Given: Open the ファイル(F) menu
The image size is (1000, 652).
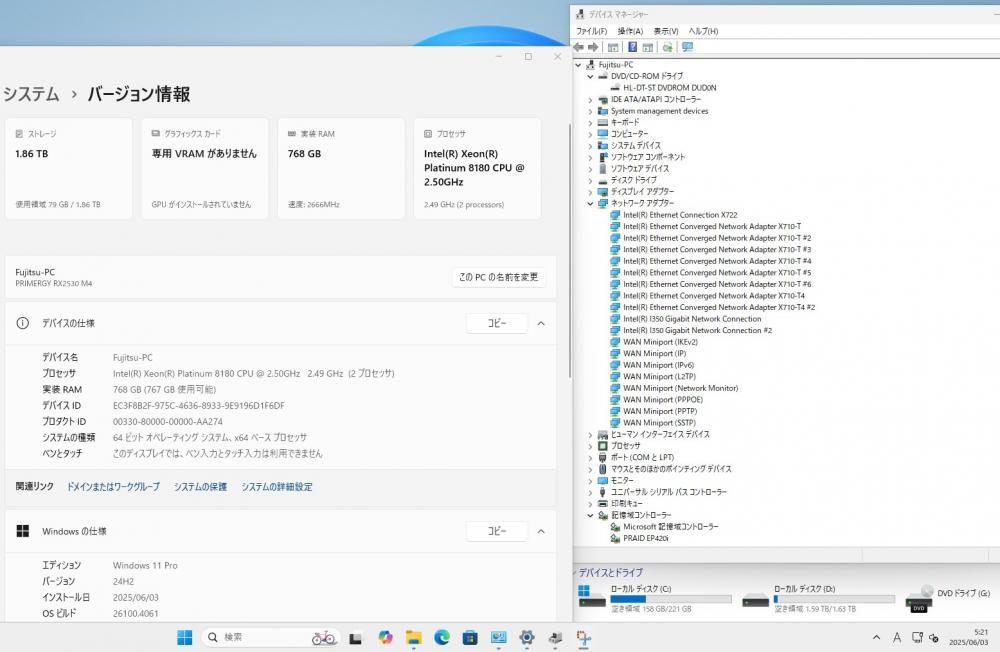Looking at the screenshot, I should pyautogui.click(x=591, y=31).
